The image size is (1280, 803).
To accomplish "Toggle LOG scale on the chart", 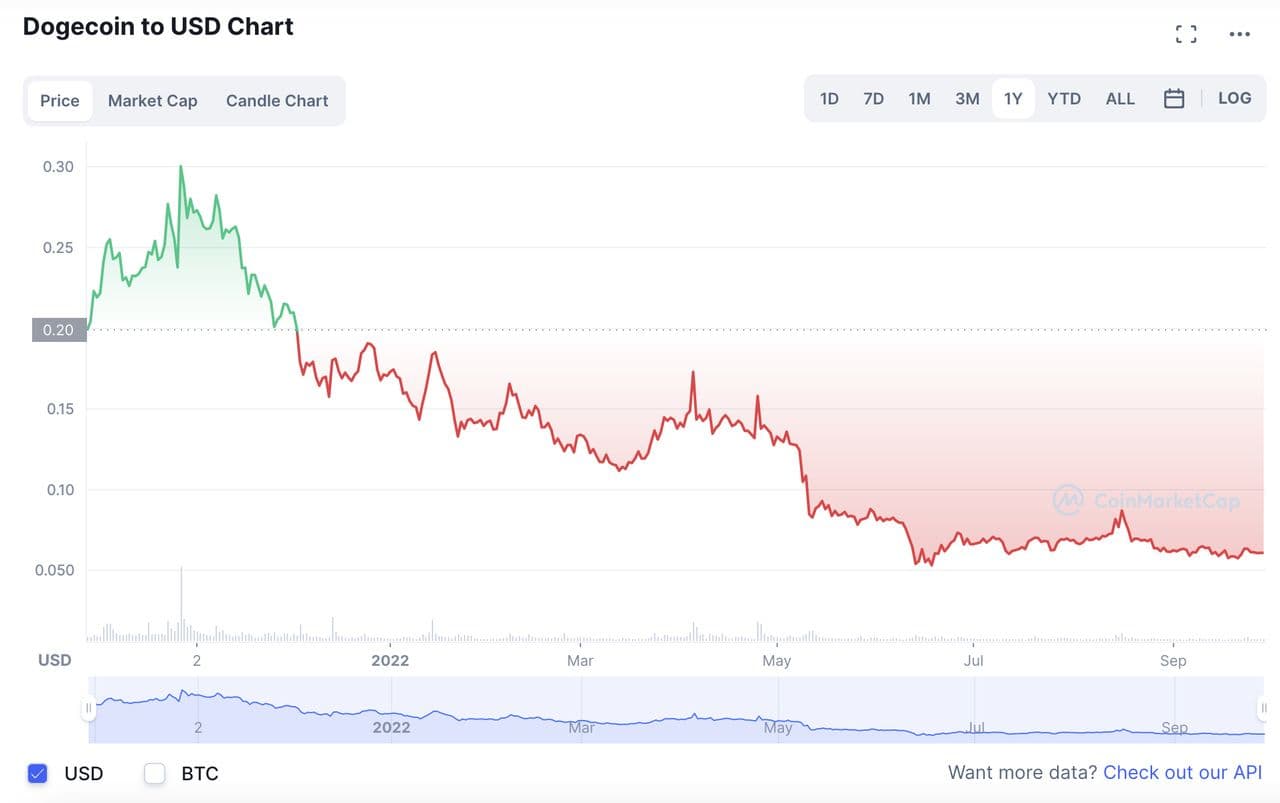I will (x=1234, y=98).
